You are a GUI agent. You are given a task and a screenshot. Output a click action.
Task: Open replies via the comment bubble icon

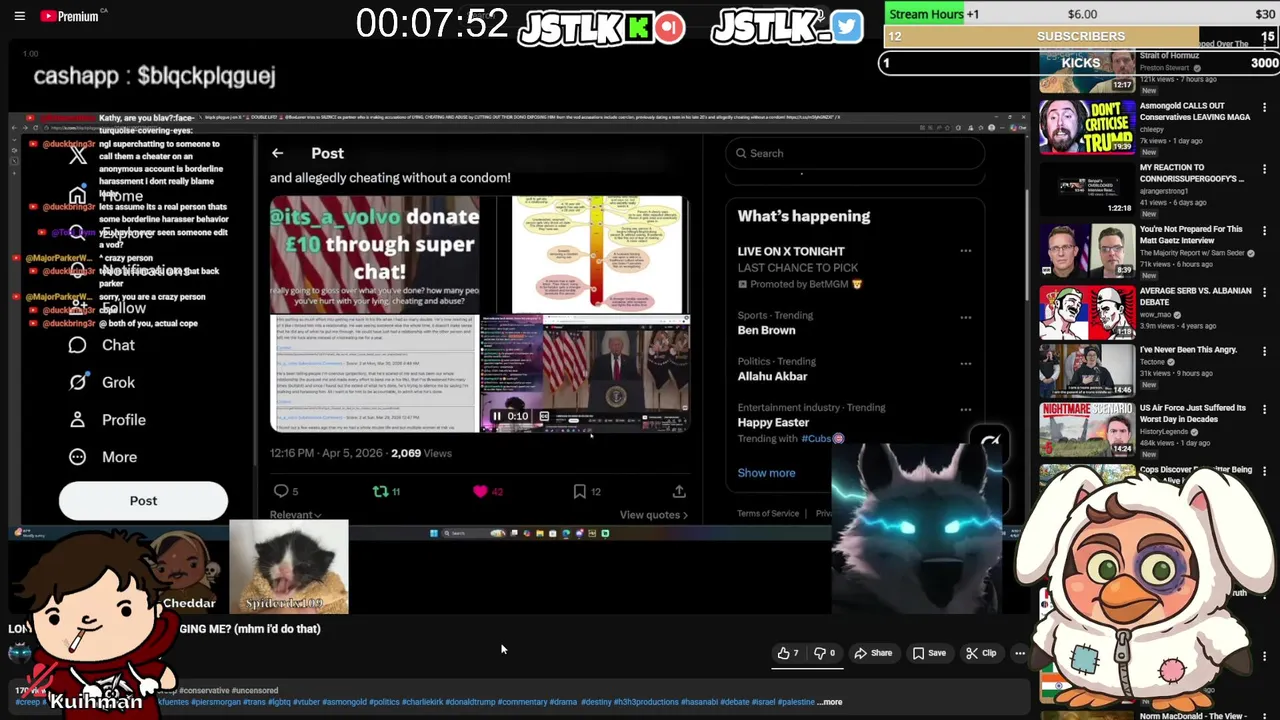click(x=281, y=491)
